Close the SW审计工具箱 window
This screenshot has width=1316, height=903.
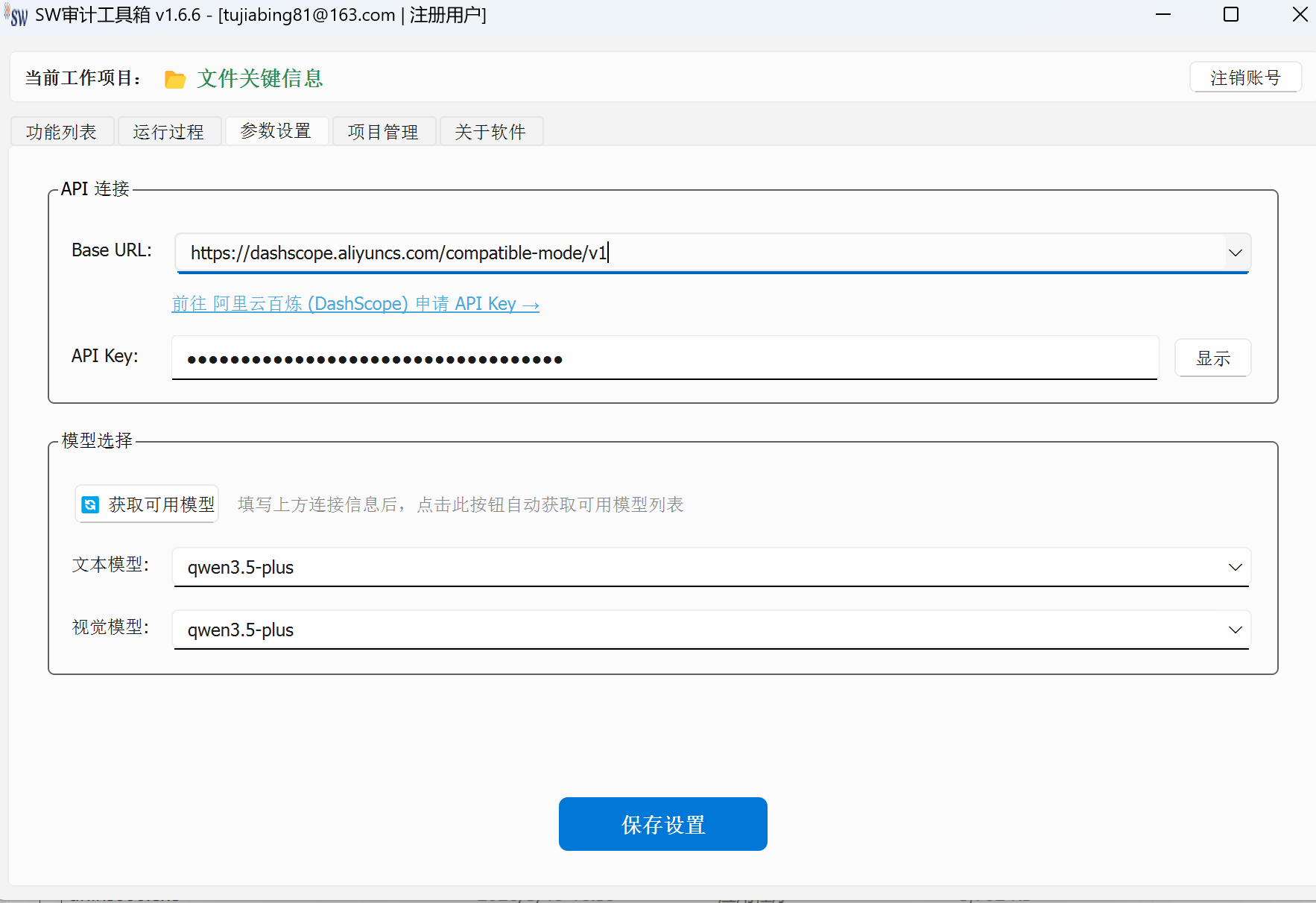tap(1300, 15)
